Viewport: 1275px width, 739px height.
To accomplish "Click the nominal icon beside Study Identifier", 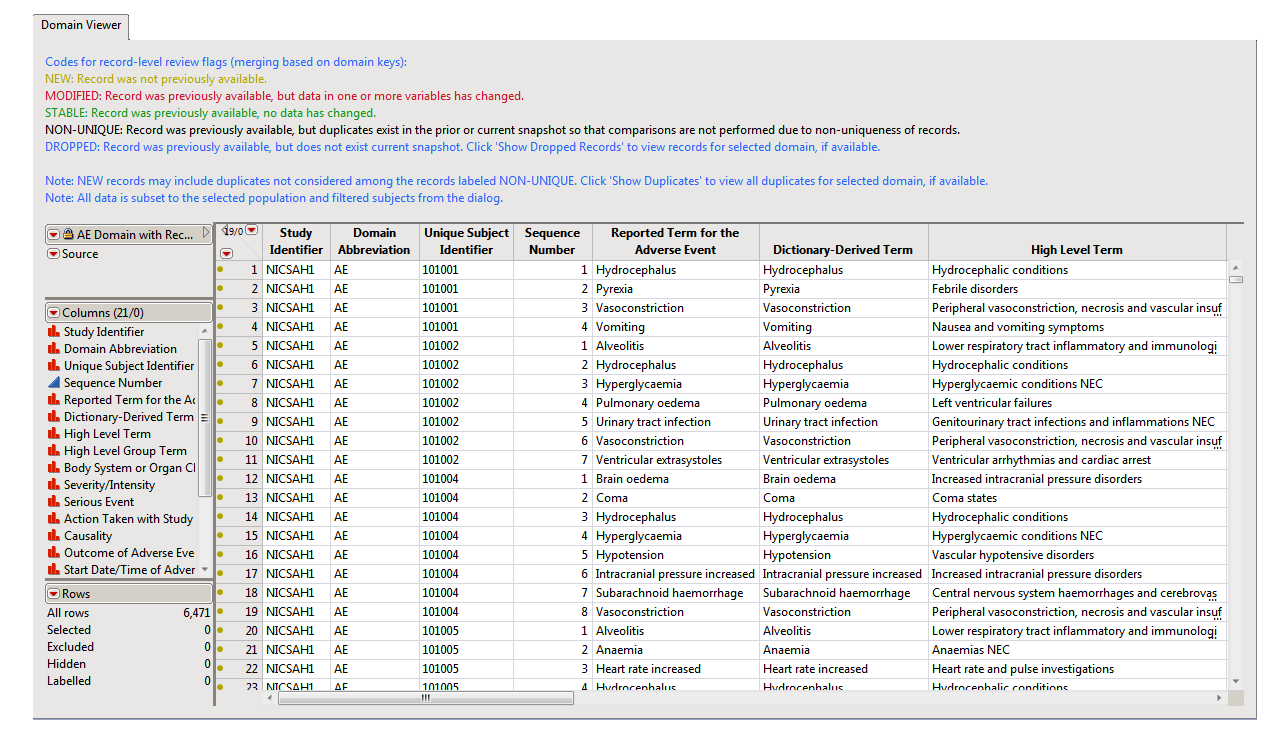I will 54,332.
